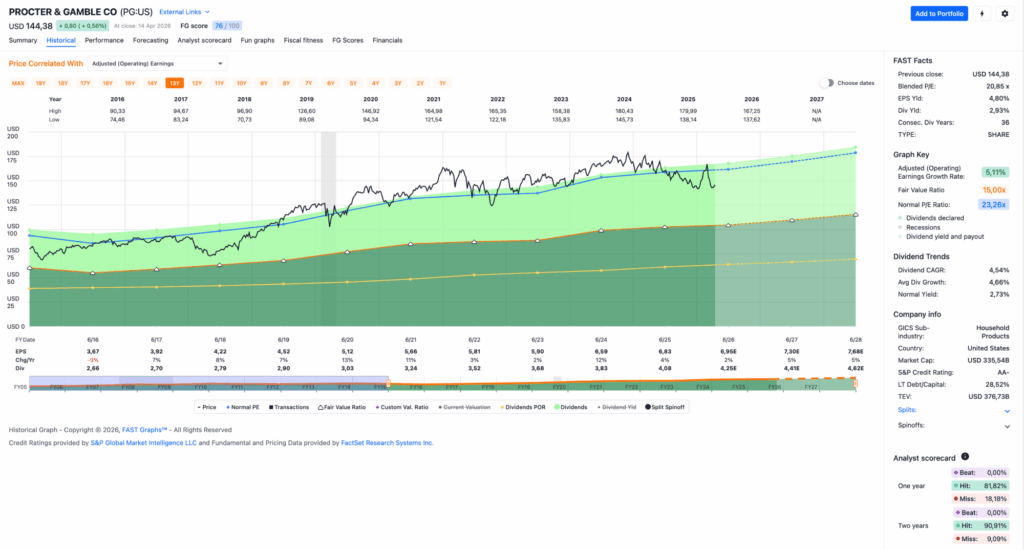Click the lightning bolt icon button
This screenshot has height=550, width=1024.
point(983,14)
